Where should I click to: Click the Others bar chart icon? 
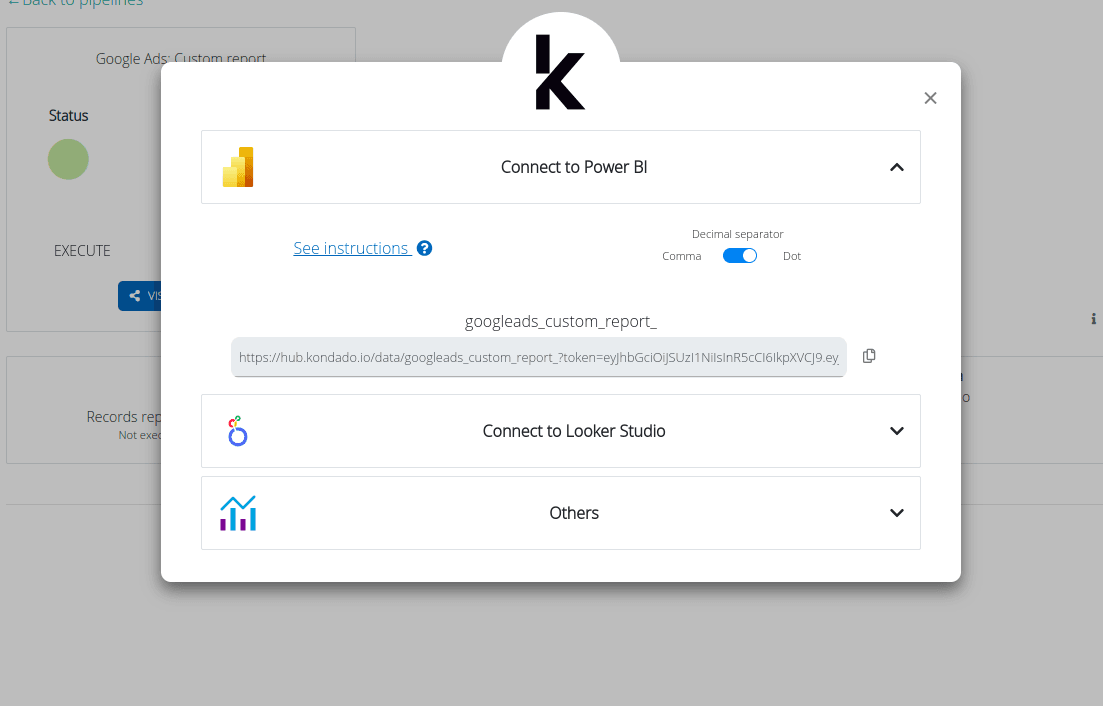pyautogui.click(x=238, y=513)
